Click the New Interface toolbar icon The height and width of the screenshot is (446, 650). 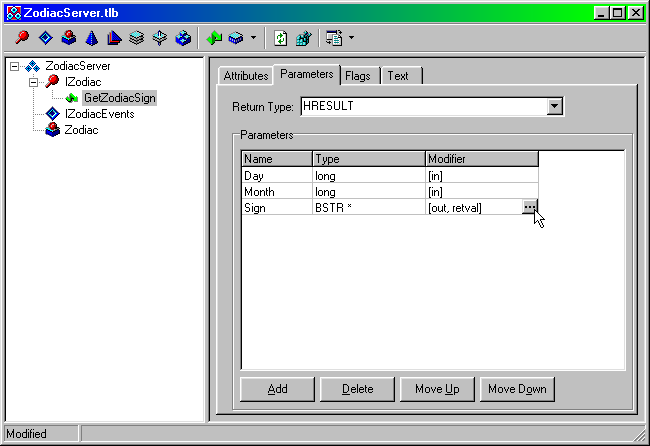pos(23,39)
